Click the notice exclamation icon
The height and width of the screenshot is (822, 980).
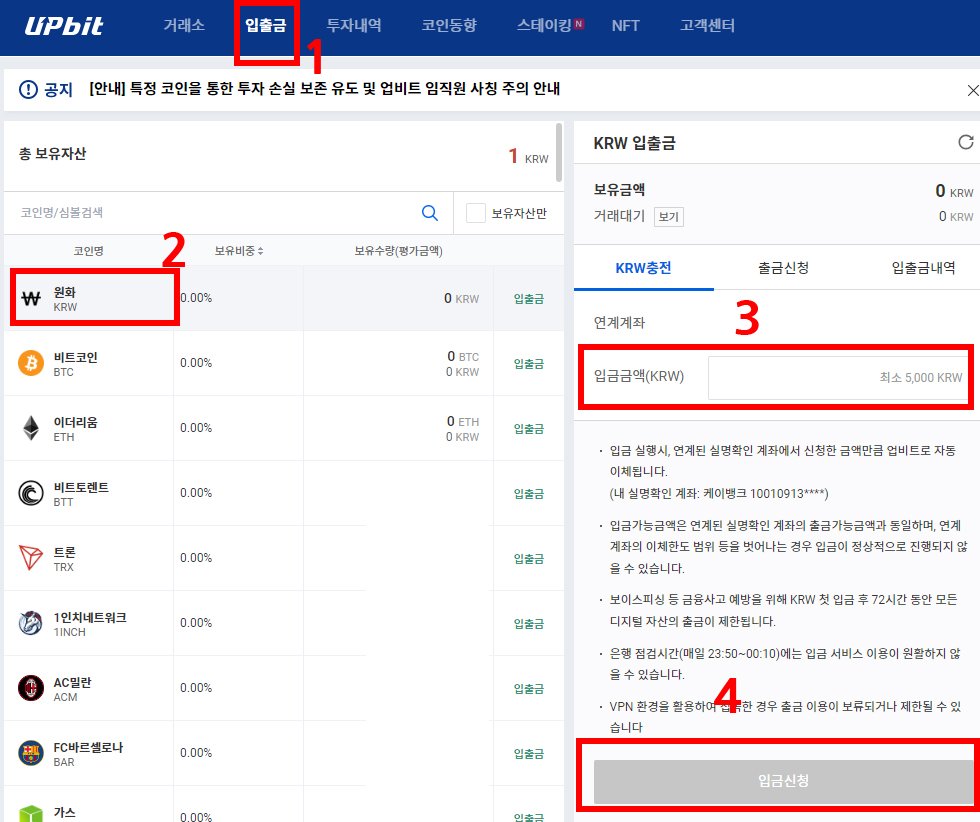click(28, 89)
